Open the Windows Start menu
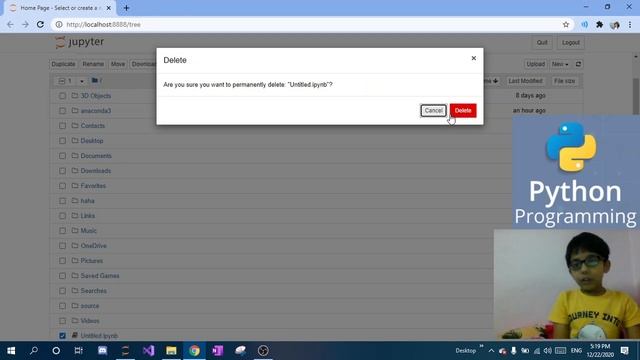Screen dimensions: 640x360 tap(11, 350)
